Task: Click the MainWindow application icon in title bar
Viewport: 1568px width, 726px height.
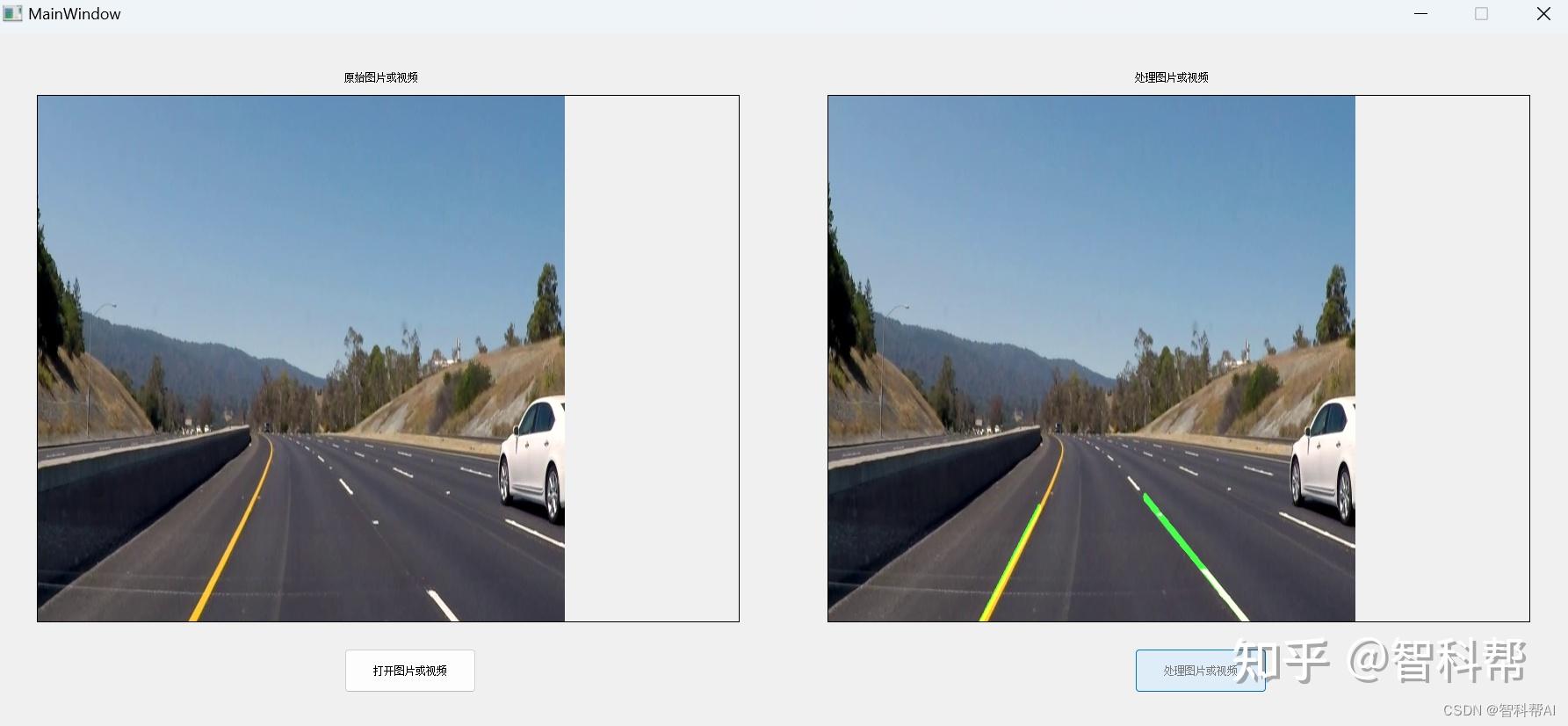Action: [x=12, y=14]
